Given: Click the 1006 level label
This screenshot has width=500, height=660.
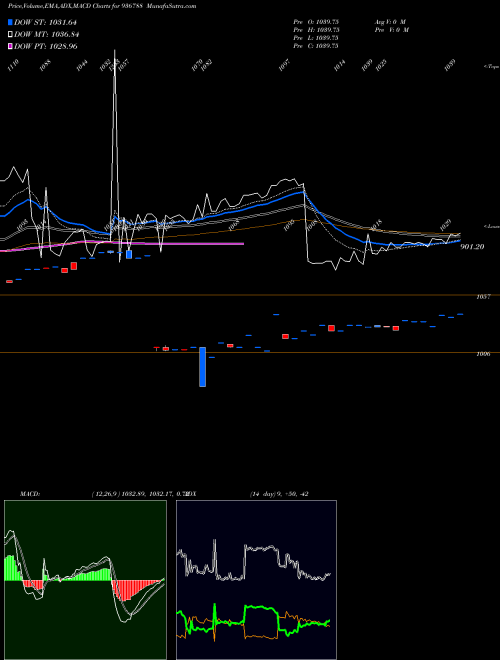Looking at the screenshot, I should 483,354.
